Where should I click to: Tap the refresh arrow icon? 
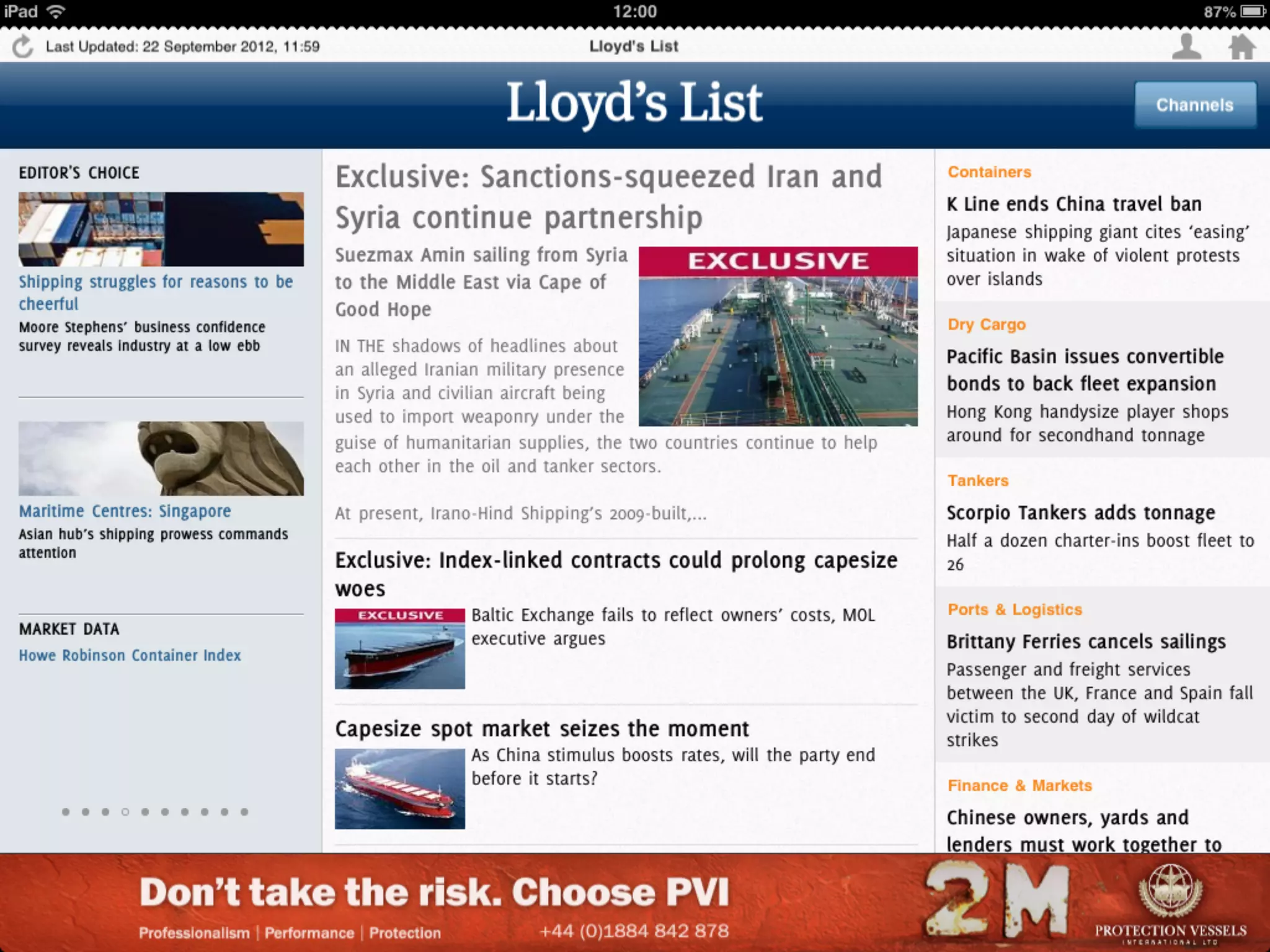tap(23, 46)
